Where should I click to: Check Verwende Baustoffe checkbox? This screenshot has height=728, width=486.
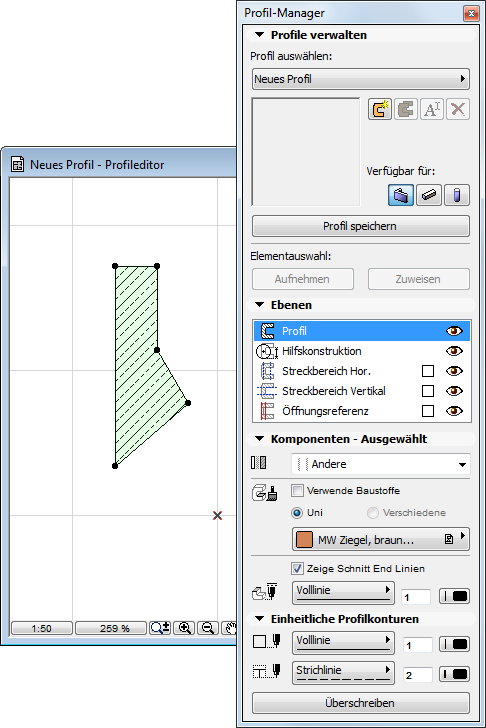coord(297,491)
